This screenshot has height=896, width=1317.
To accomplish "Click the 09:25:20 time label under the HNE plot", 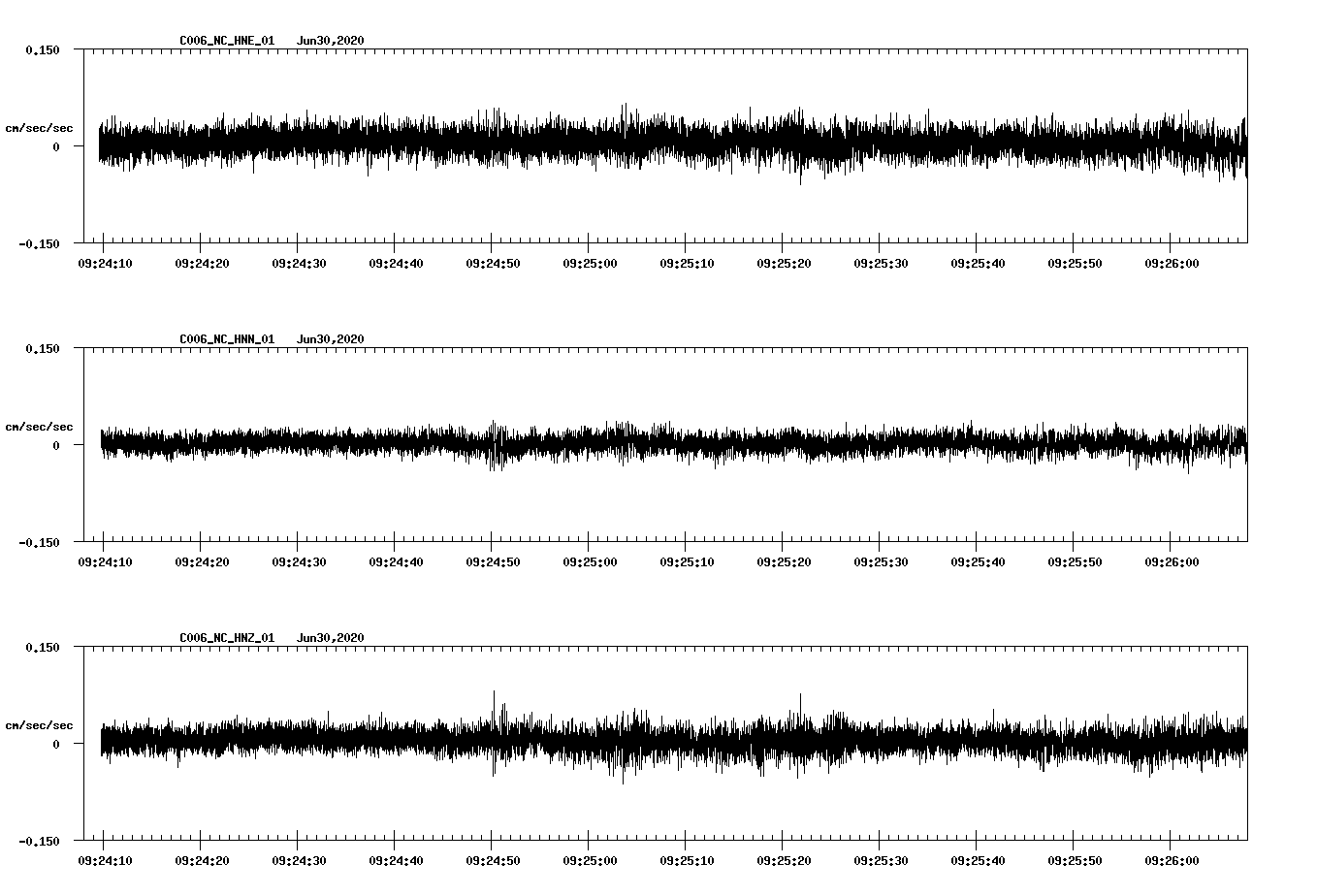I will click(784, 264).
